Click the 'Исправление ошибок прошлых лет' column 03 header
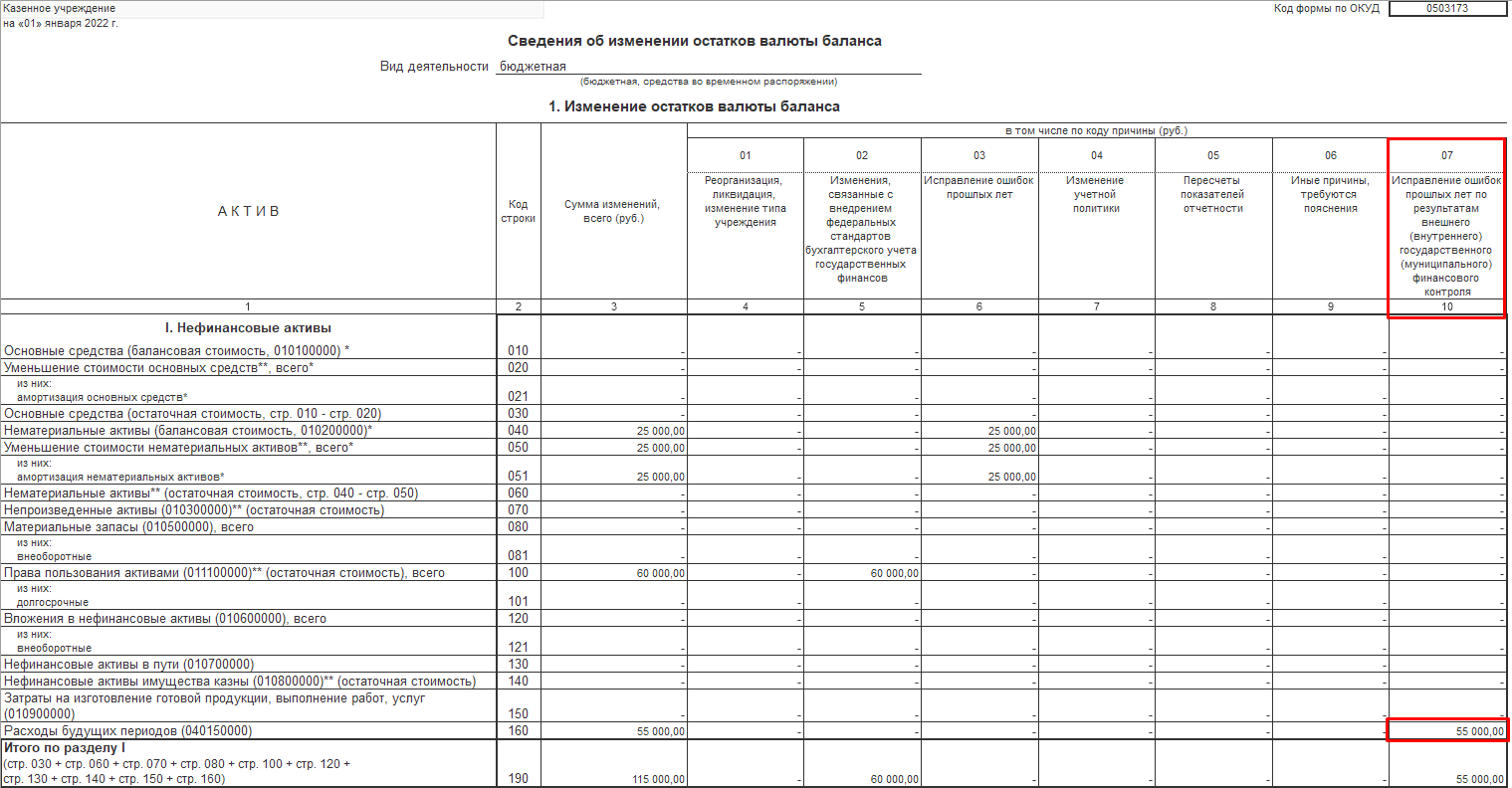Image resolution: width=1512 pixels, height=788 pixels. click(x=979, y=187)
